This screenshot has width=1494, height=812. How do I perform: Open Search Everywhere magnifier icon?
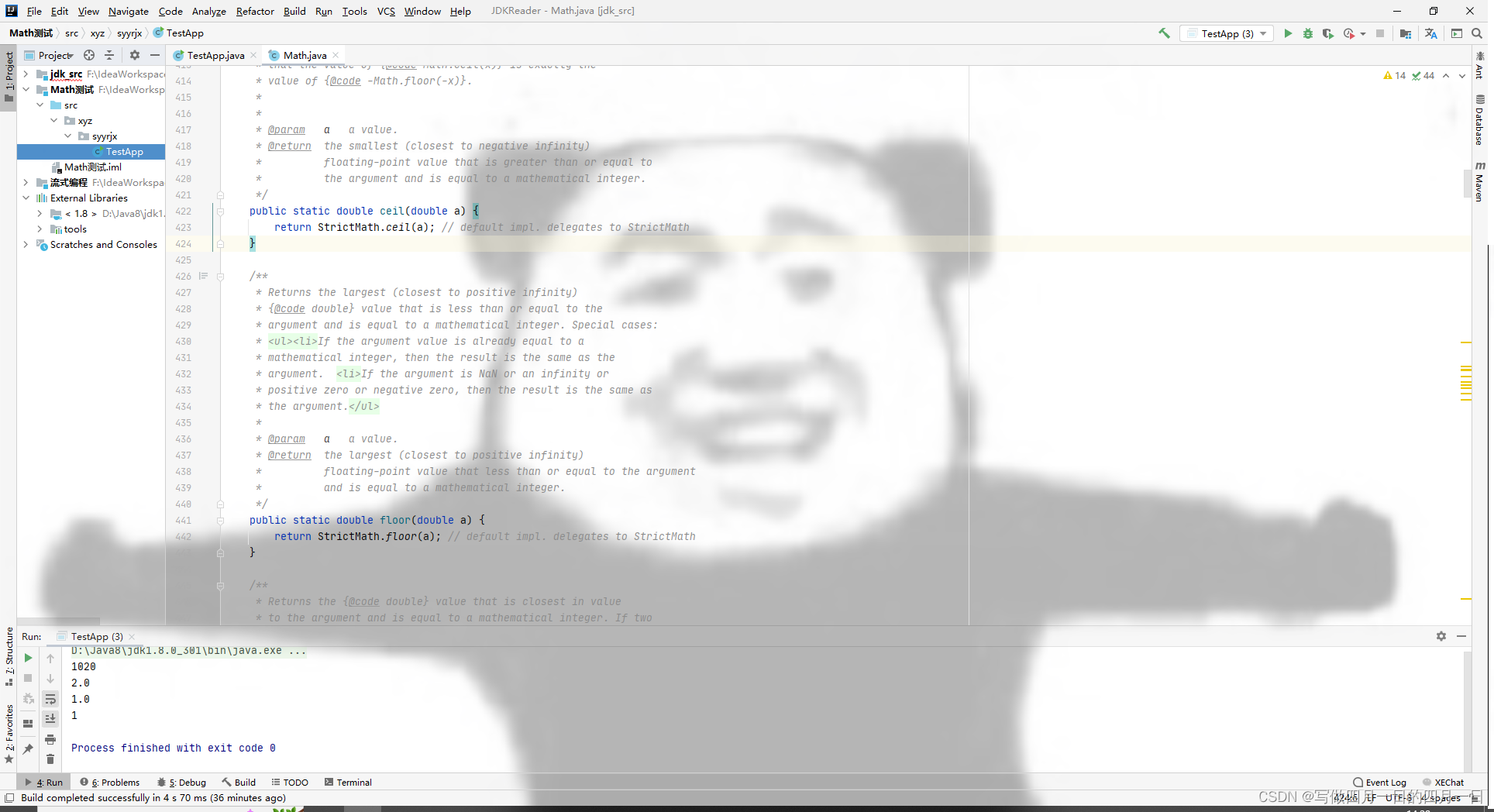(1477, 33)
